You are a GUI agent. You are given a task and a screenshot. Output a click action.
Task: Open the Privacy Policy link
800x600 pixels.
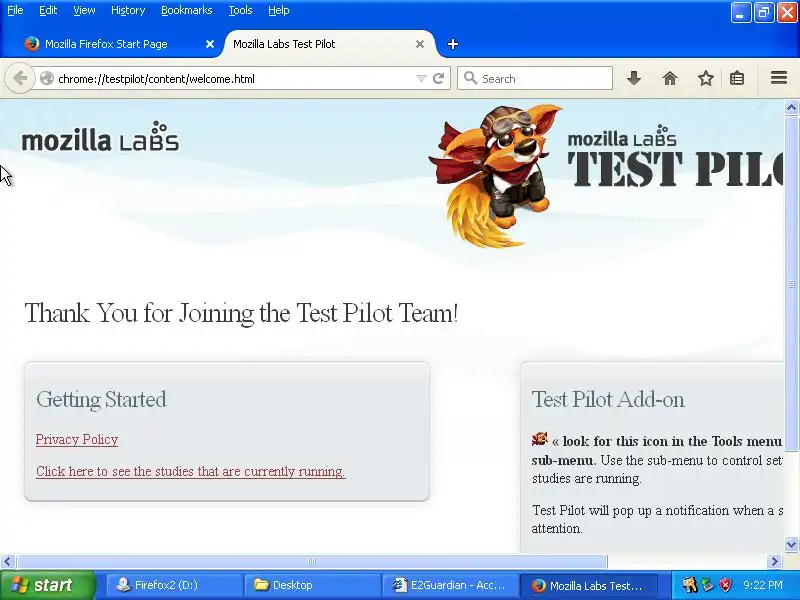coord(77,439)
